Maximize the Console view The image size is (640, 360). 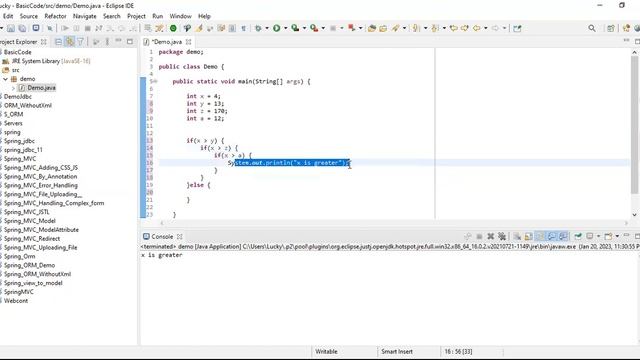pyautogui.click(x=637, y=236)
